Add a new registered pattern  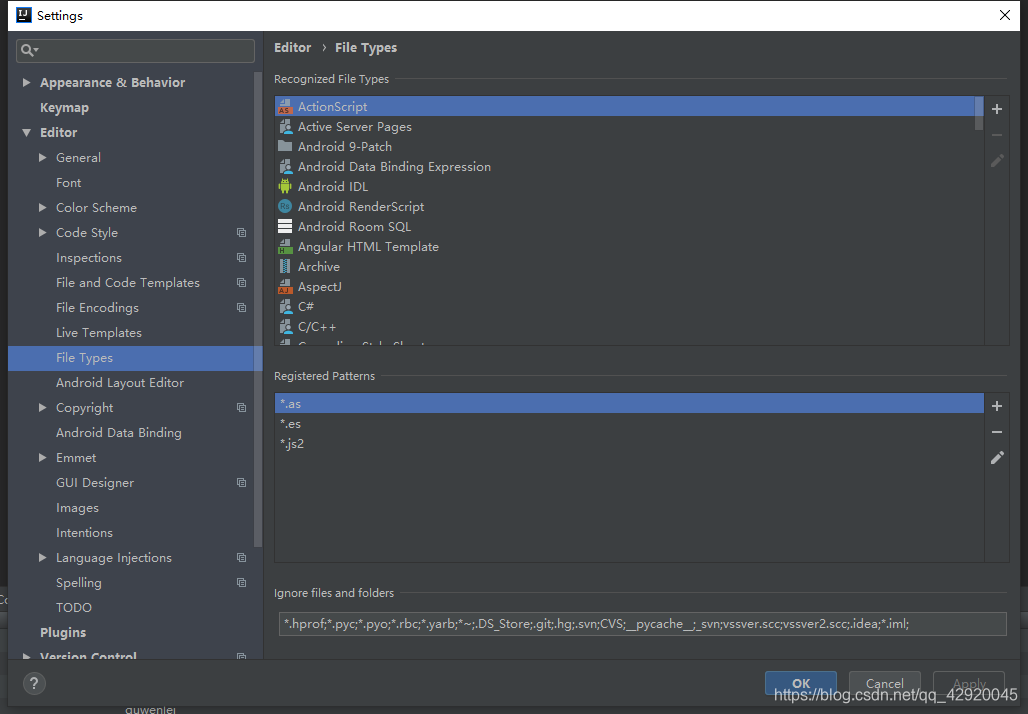[x=997, y=406]
